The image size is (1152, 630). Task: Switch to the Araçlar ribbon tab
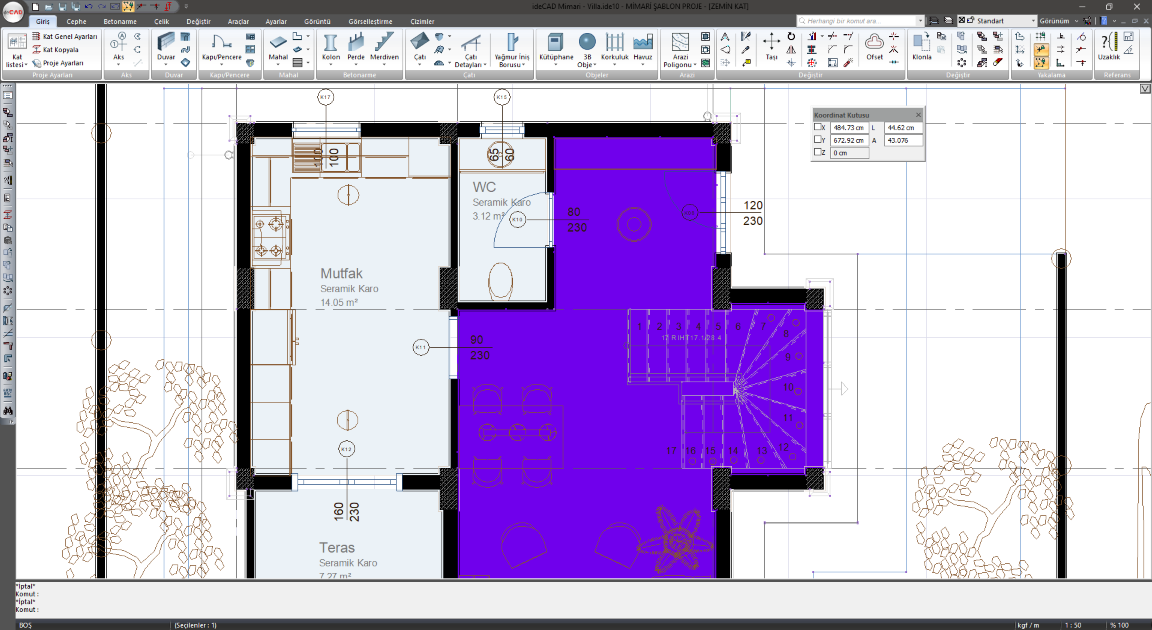[238, 21]
